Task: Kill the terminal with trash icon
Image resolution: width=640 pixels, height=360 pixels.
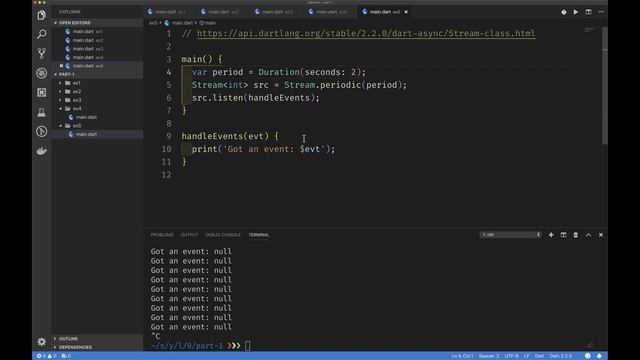Action: click(576, 235)
